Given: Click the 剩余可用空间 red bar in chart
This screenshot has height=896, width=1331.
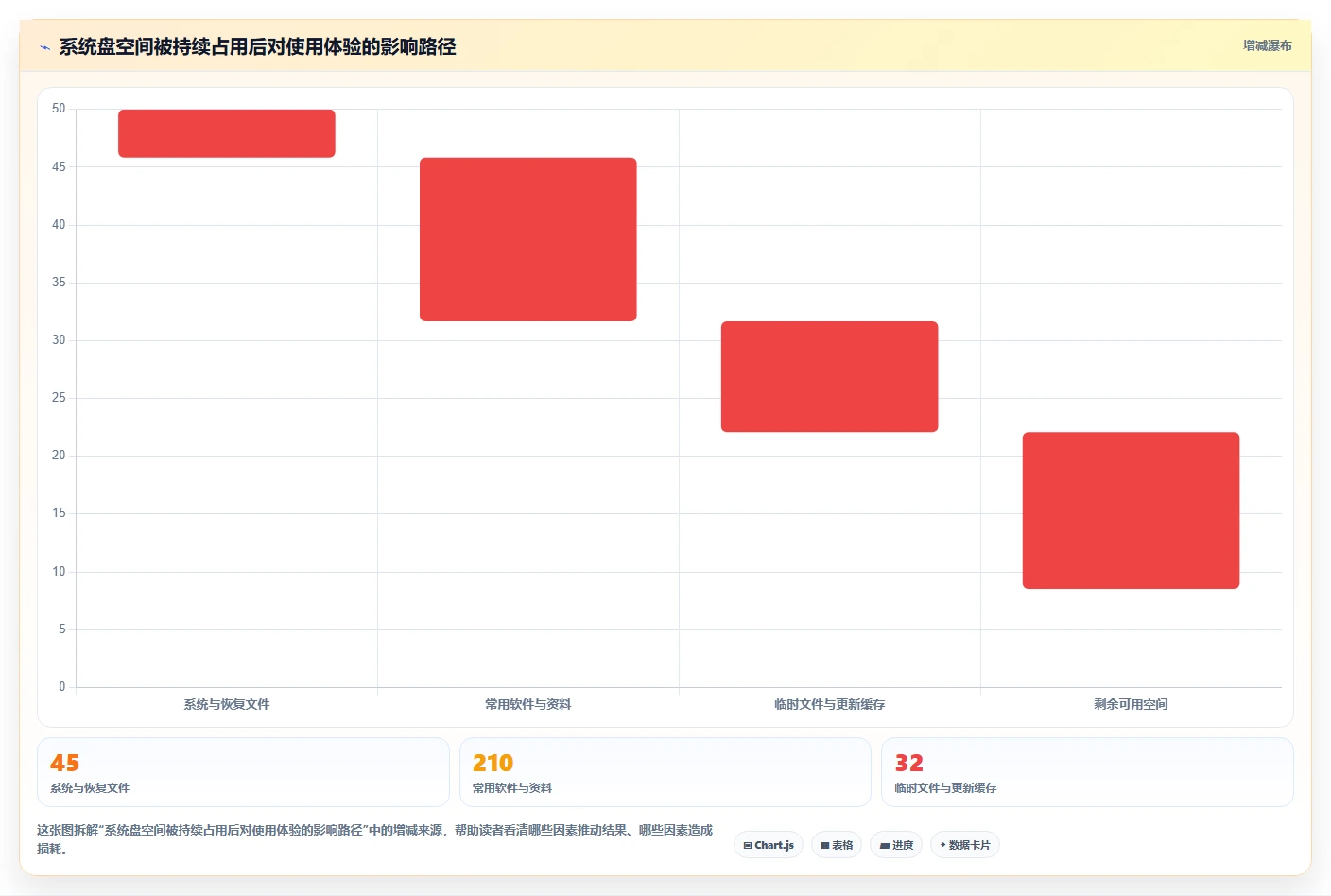Looking at the screenshot, I should [1131, 510].
